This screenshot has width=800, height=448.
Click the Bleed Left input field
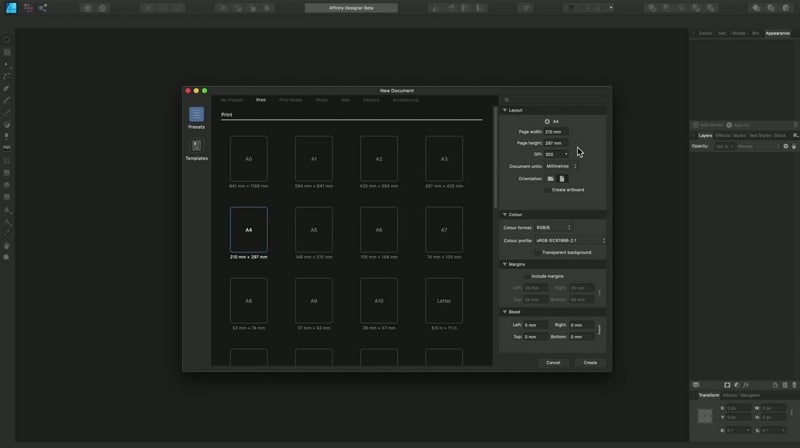pyautogui.click(x=535, y=325)
